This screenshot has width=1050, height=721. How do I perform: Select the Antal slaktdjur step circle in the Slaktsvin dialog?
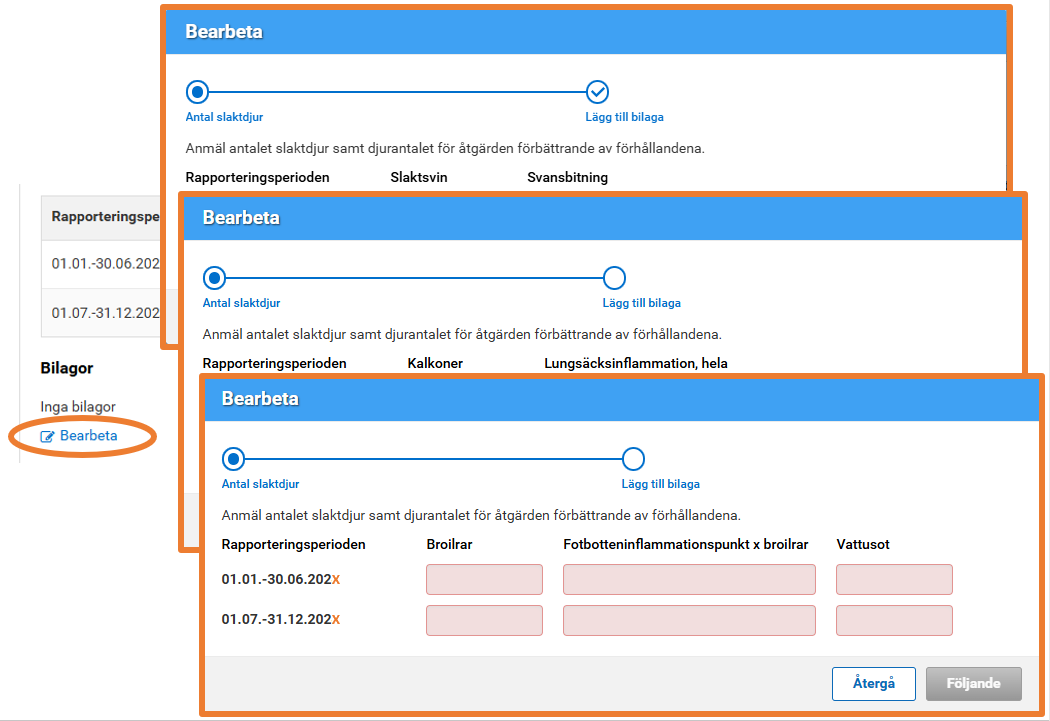tap(197, 92)
